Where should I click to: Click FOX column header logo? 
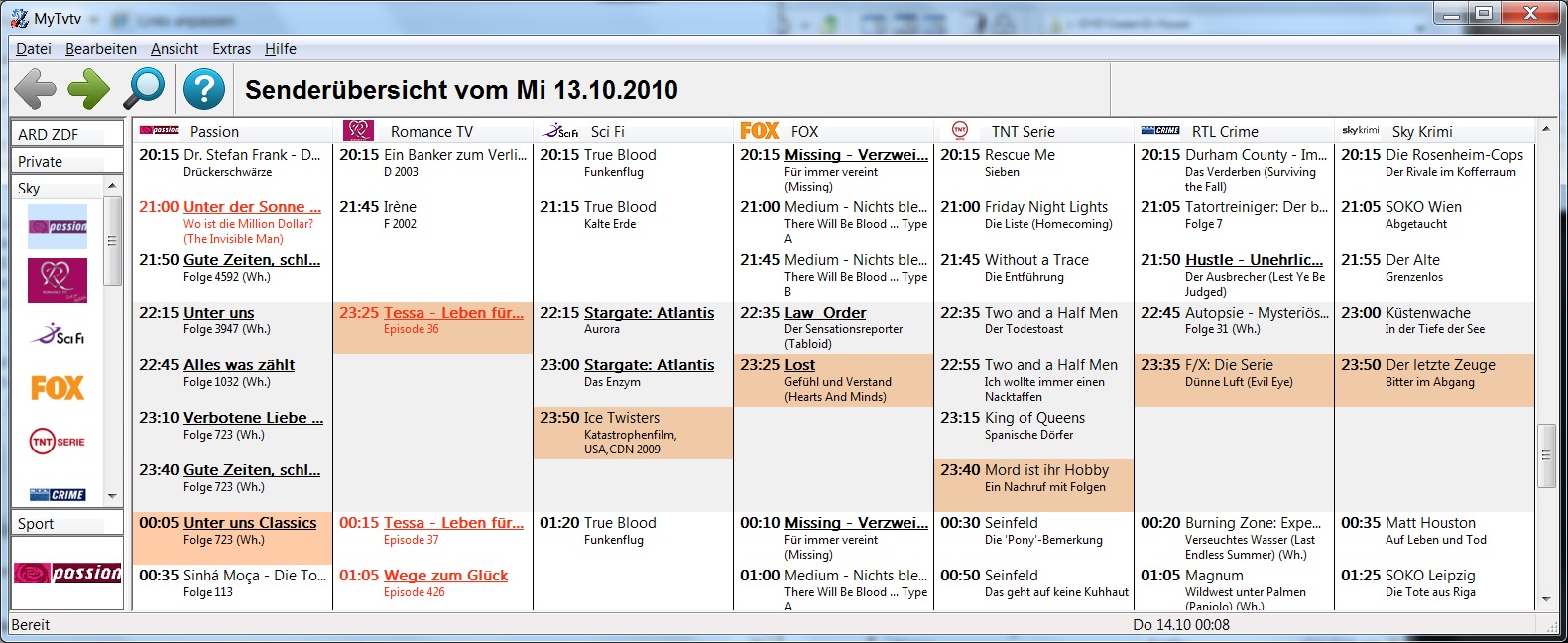click(x=760, y=130)
